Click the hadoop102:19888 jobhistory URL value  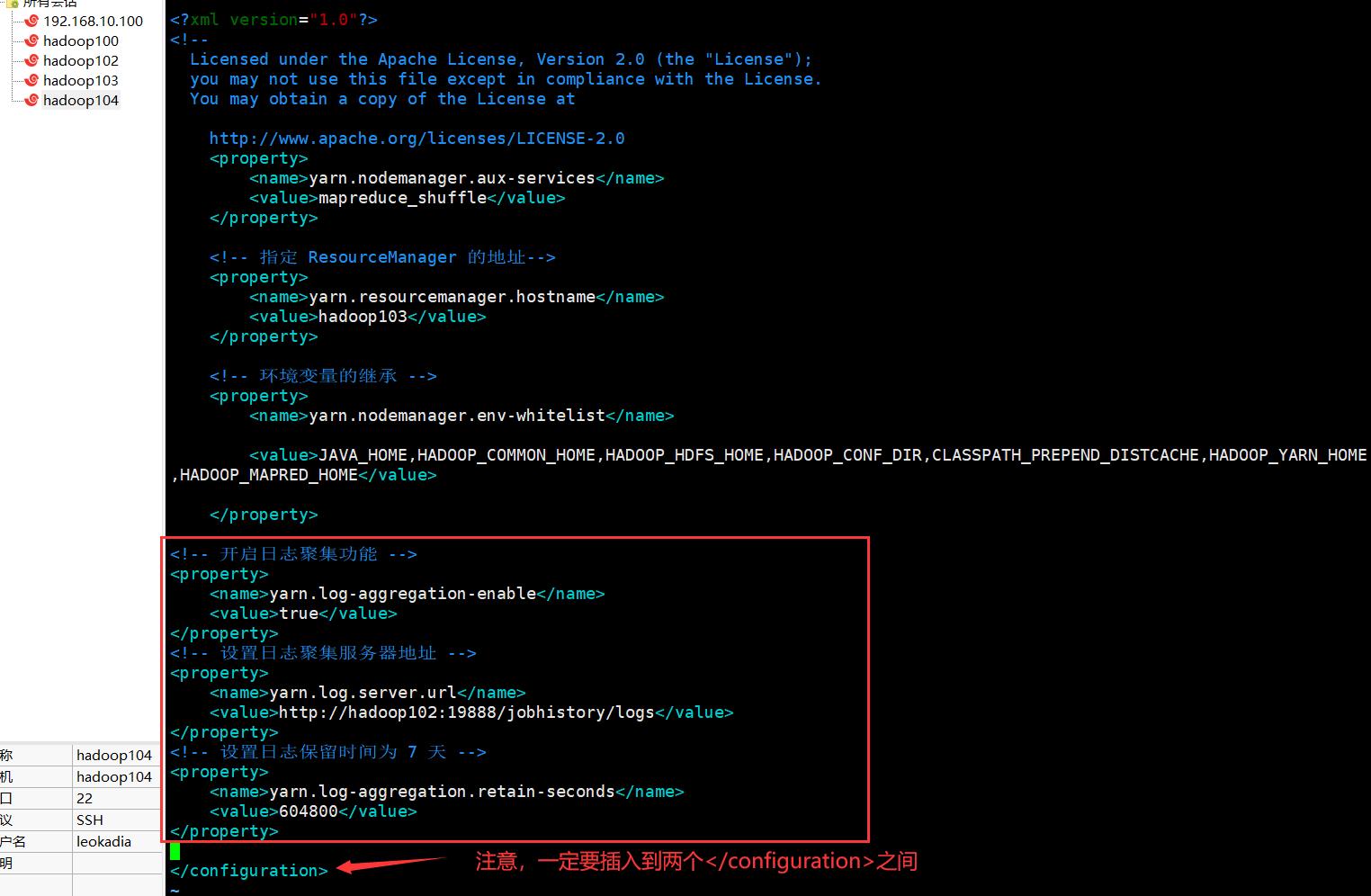[x=466, y=712]
